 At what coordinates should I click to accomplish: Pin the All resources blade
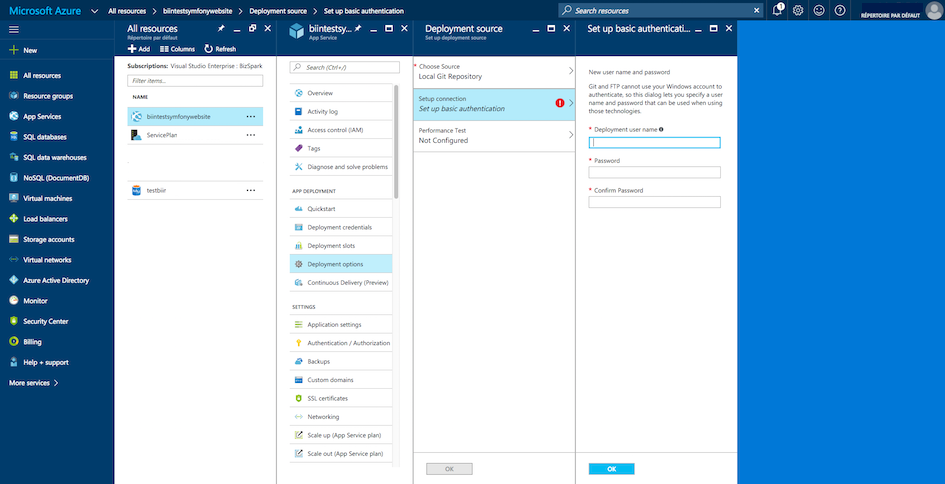221,28
